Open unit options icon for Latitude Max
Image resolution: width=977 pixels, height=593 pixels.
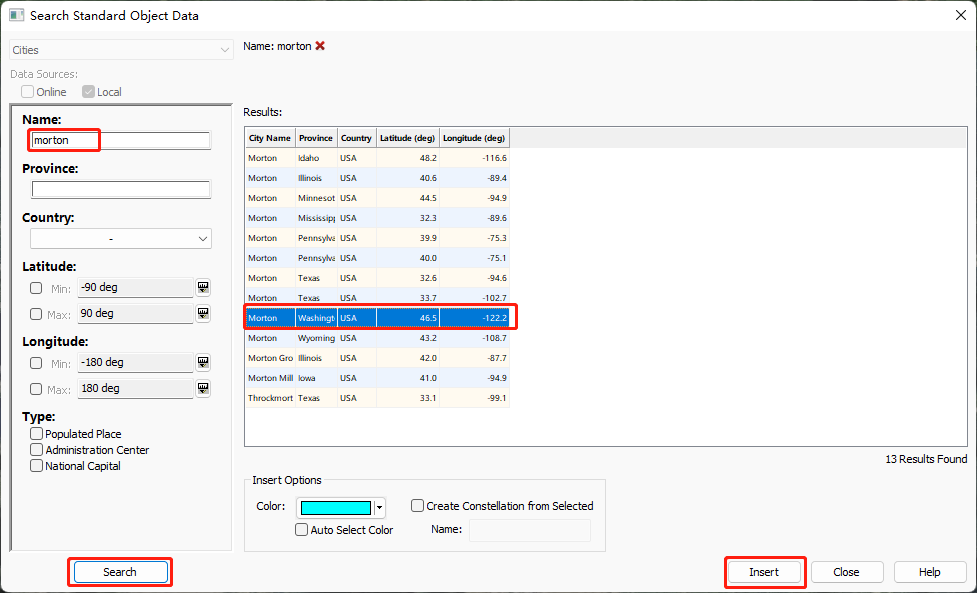[203, 313]
